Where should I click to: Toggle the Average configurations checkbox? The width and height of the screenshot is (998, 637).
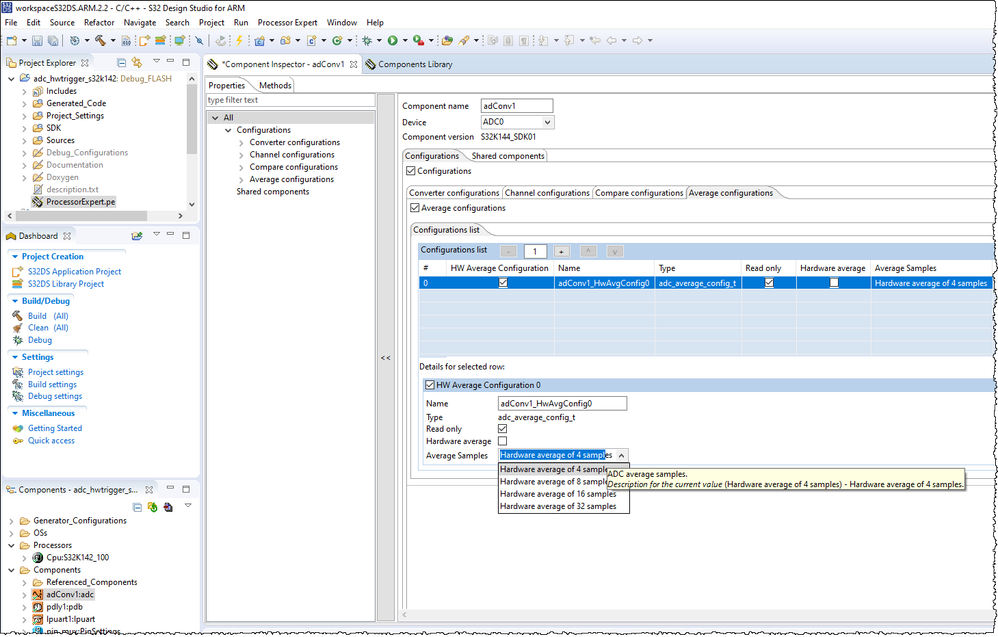[415, 208]
